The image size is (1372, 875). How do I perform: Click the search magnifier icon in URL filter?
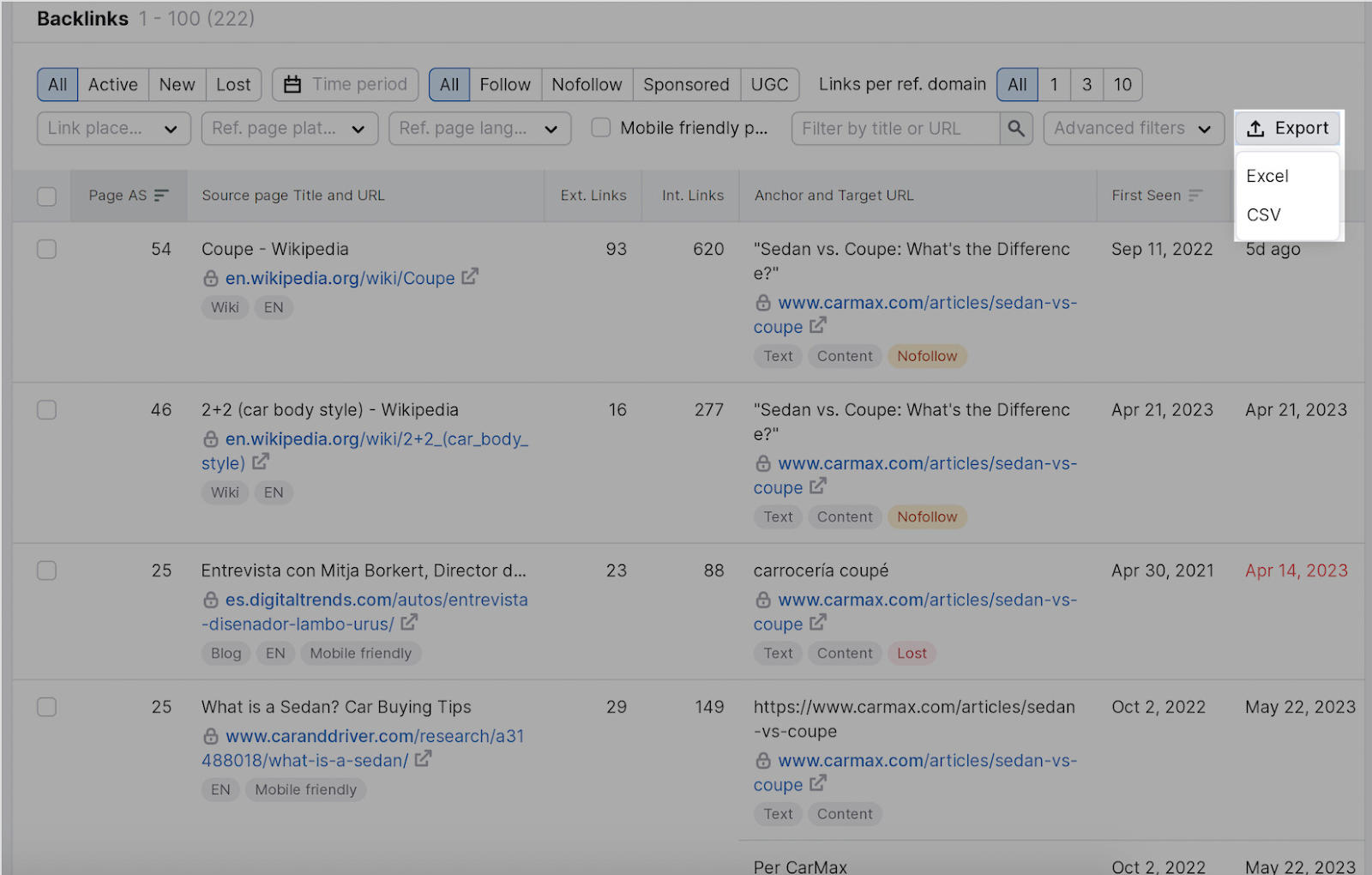coord(1016,129)
